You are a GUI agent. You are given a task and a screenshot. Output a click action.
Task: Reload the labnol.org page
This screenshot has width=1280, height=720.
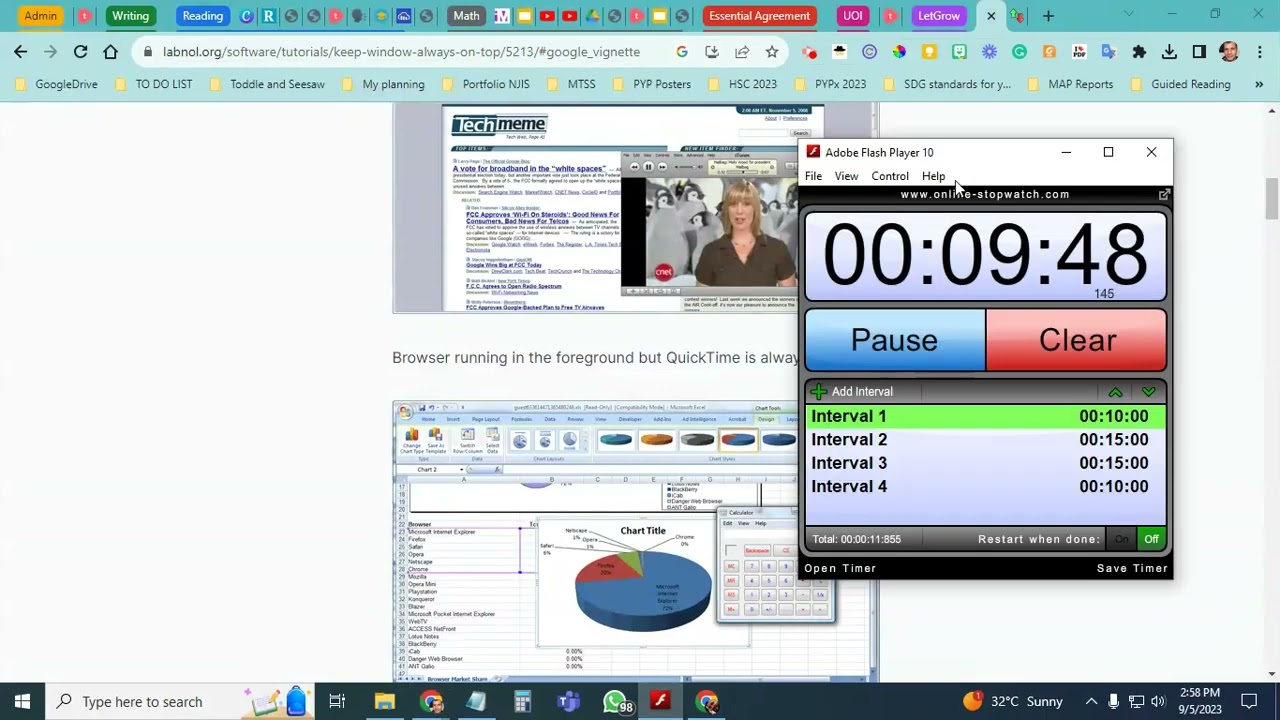81,52
